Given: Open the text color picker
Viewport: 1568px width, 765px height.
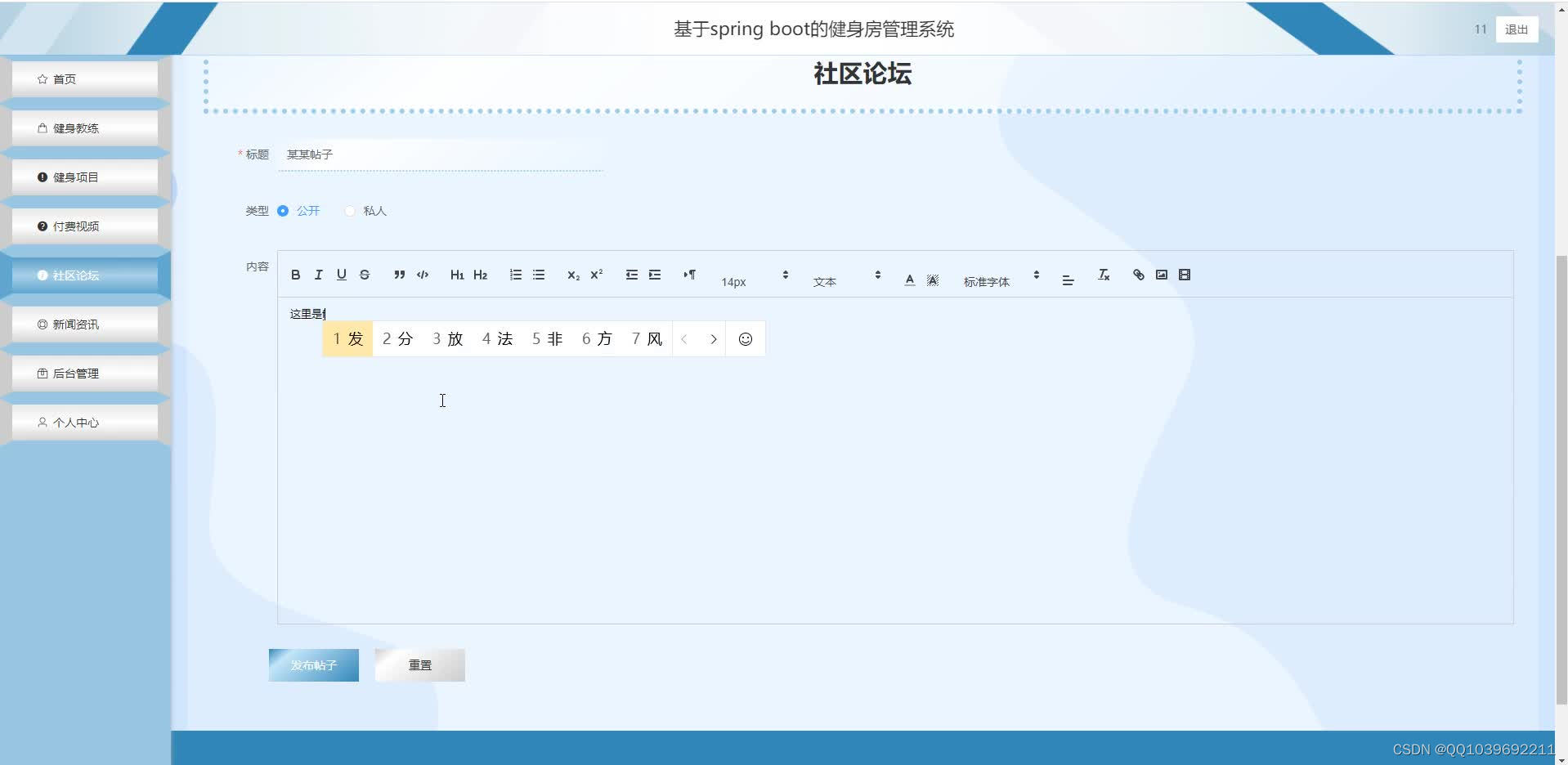Looking at the screenshot, I should [909, 280].
